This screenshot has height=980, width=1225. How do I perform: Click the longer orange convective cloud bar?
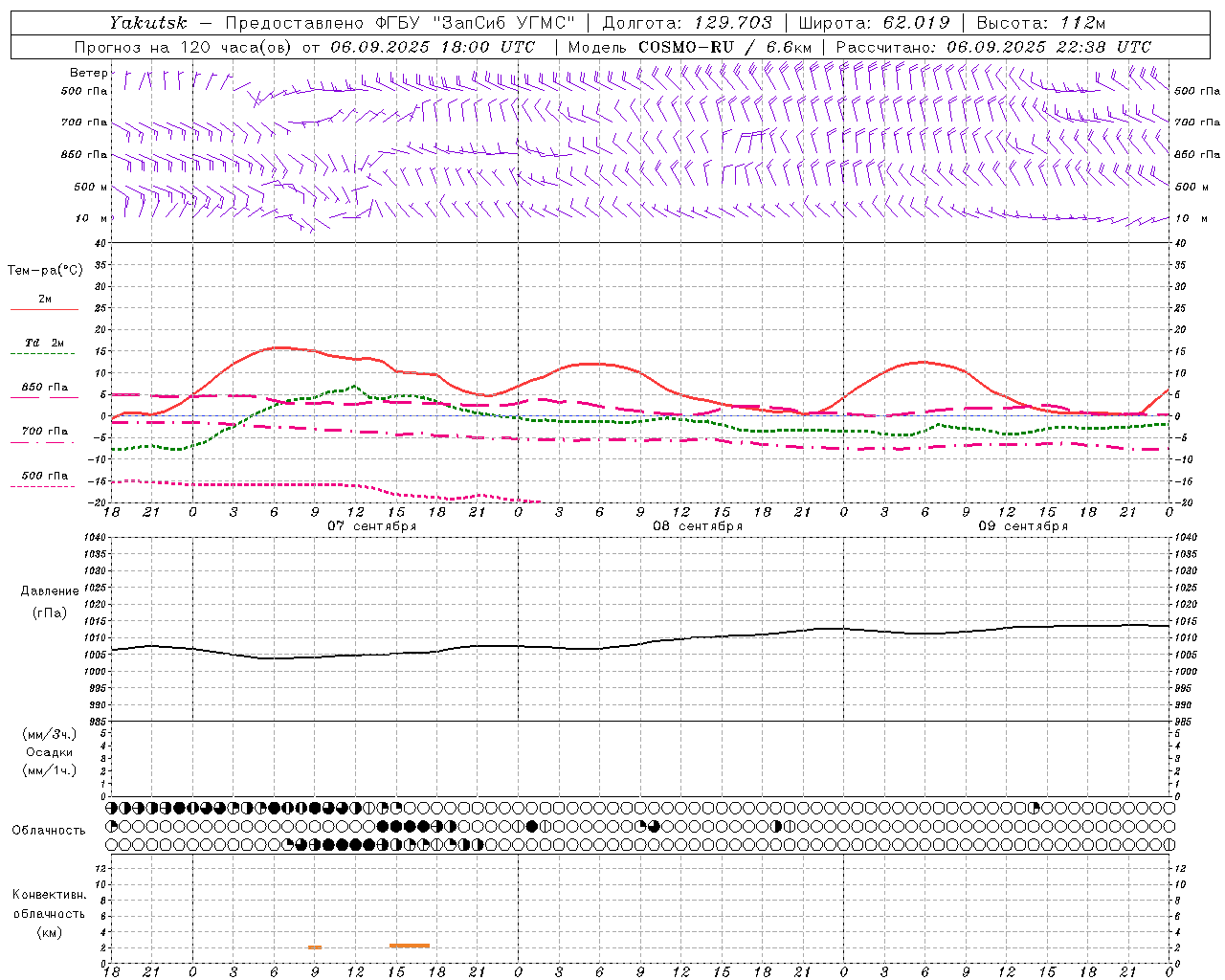coord(410,946)
